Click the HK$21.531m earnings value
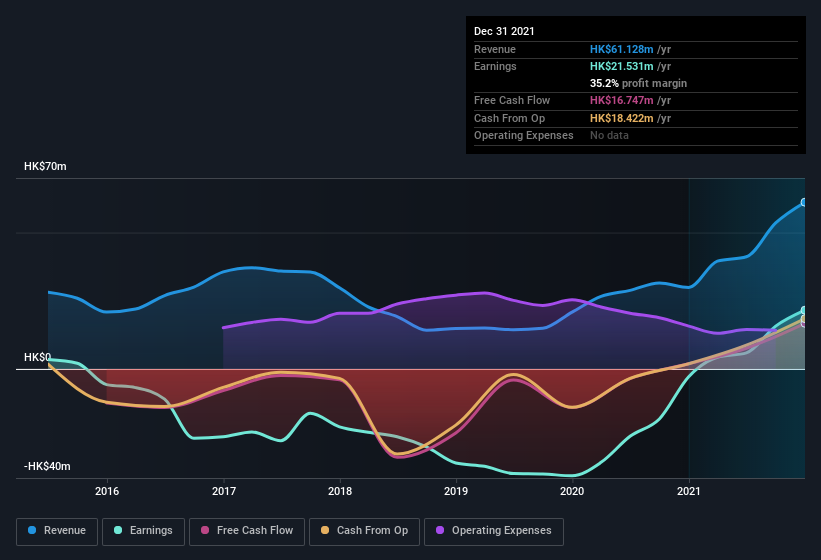 coord(622,66)
